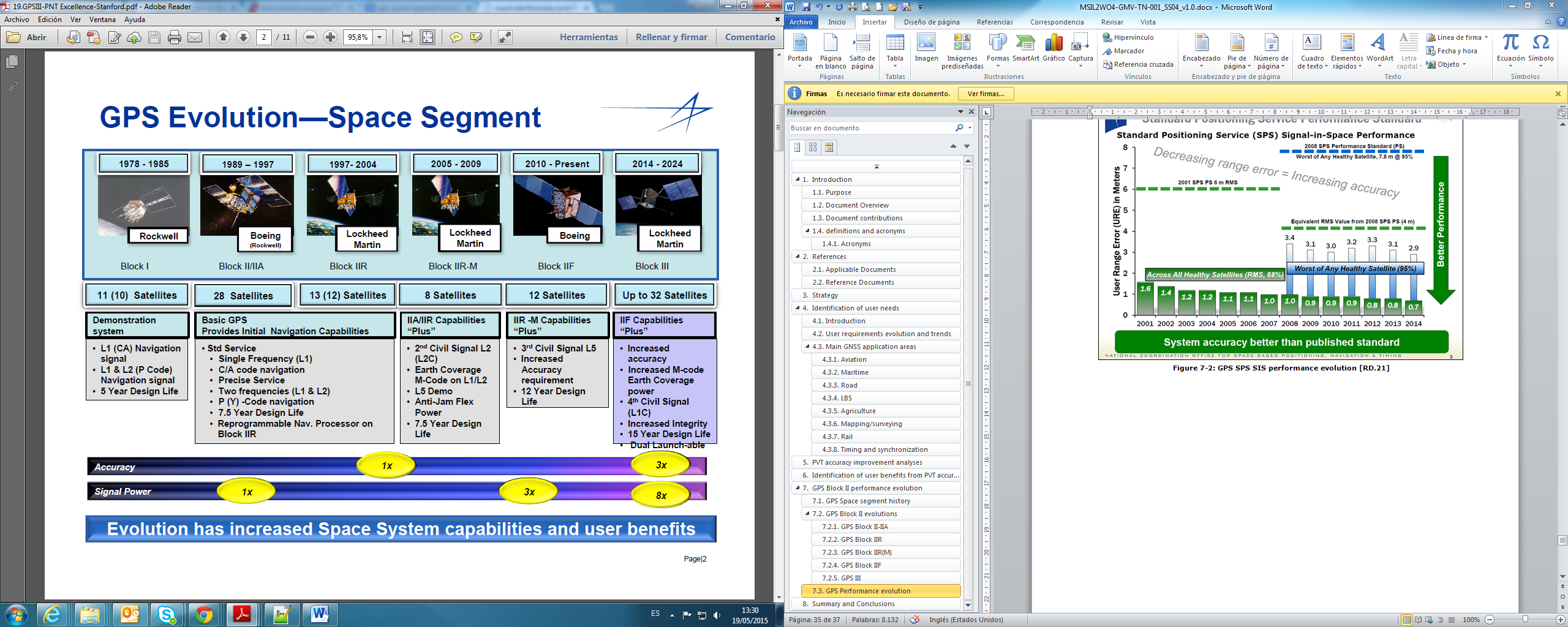Screen dimensions: 1568x627
Task: Click the page number field in Reader
Action: click(x=264, y=37)
